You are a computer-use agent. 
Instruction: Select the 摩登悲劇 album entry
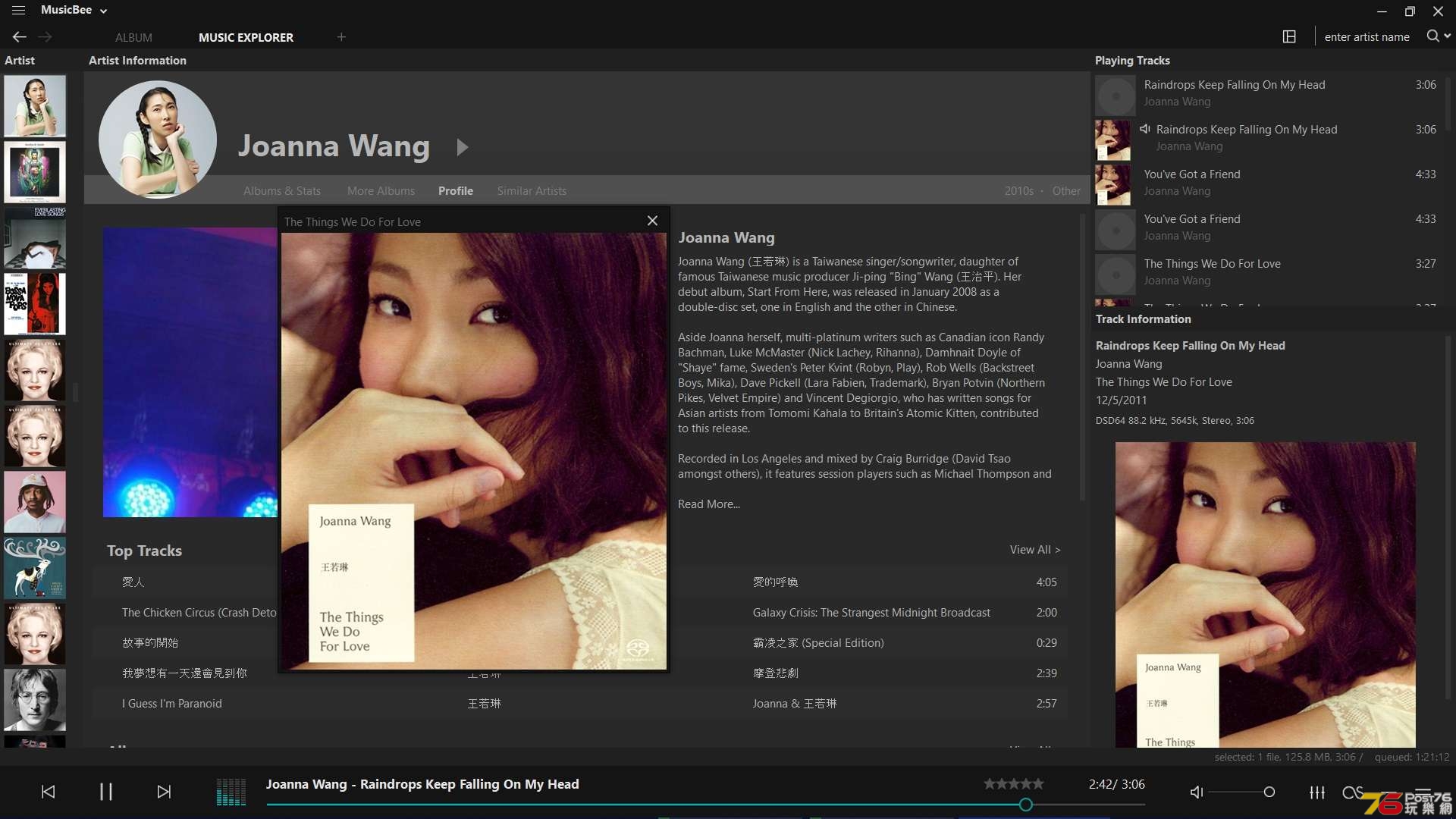(x=775, y=673)
